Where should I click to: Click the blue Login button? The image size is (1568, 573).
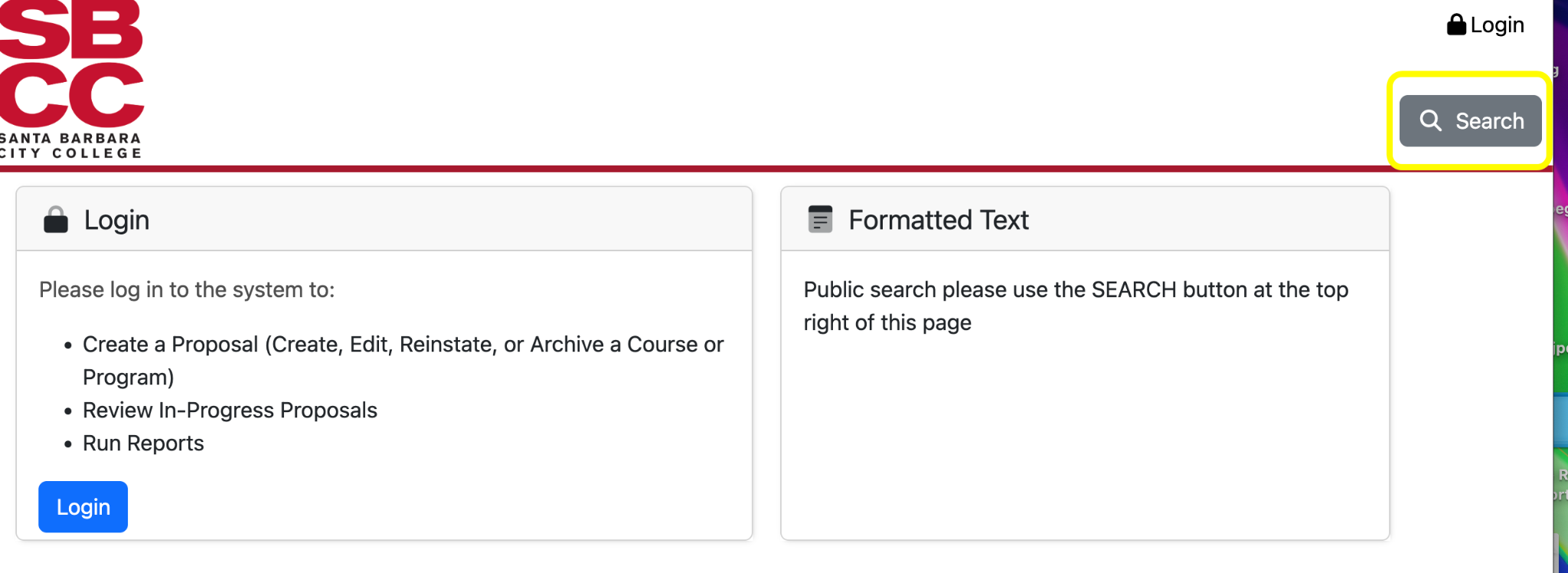pos(83,506)
